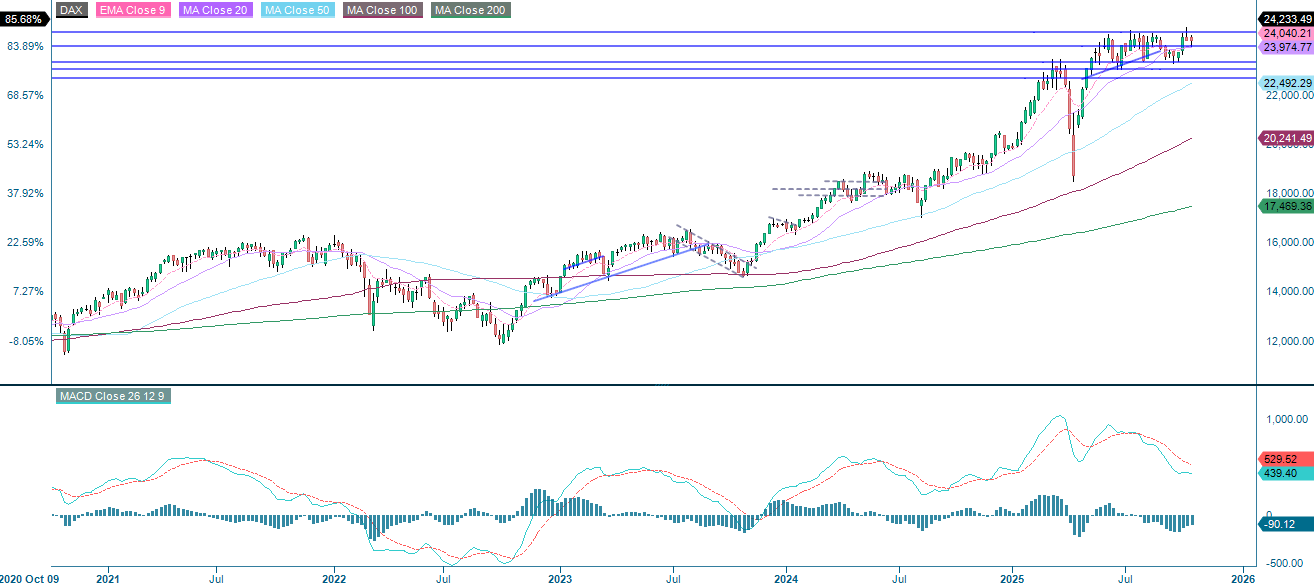Select the 2025 label on the time axis

(x=1013, y=578)
